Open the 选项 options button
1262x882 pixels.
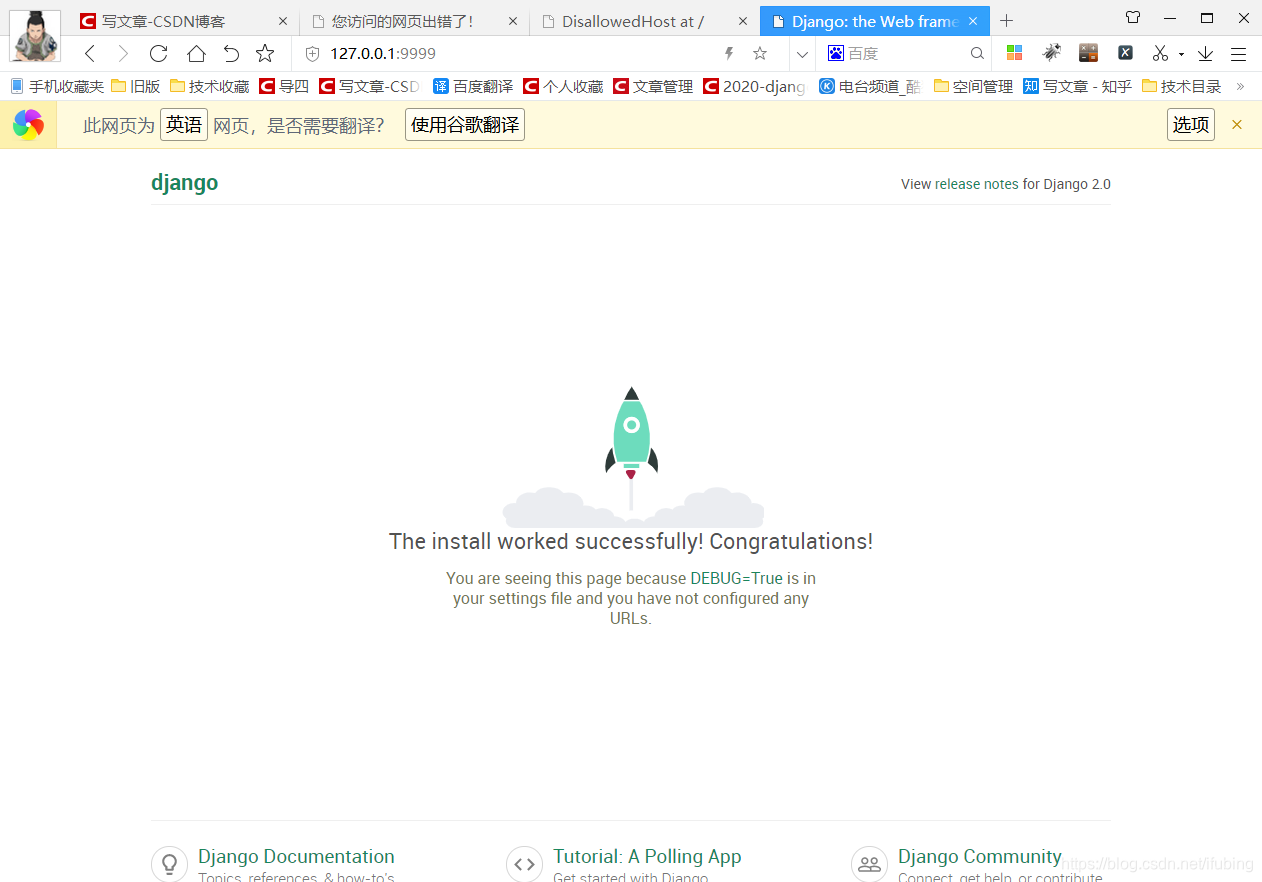click(1191, 125)
